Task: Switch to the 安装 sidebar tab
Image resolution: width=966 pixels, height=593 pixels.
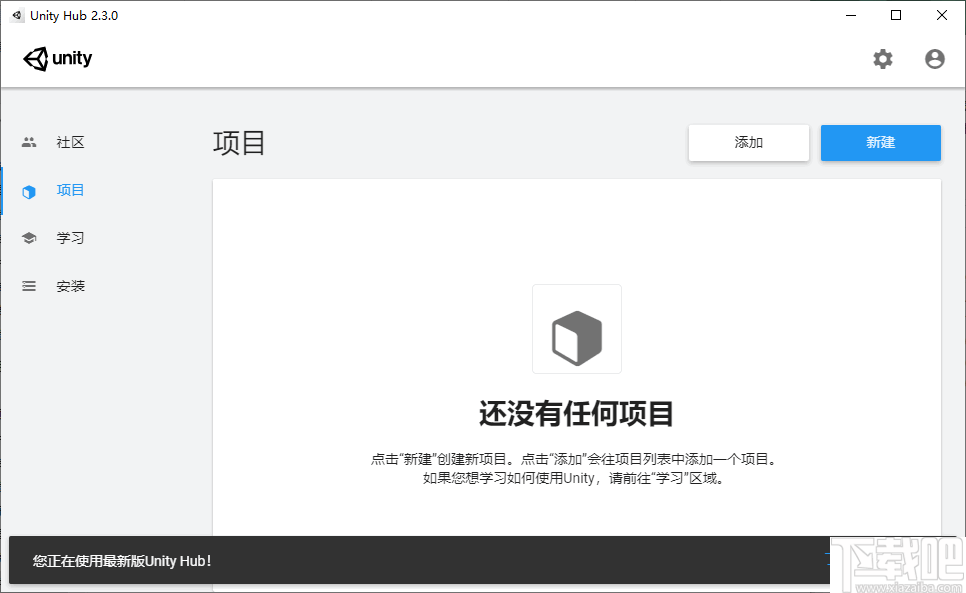Action: point(70,286)
